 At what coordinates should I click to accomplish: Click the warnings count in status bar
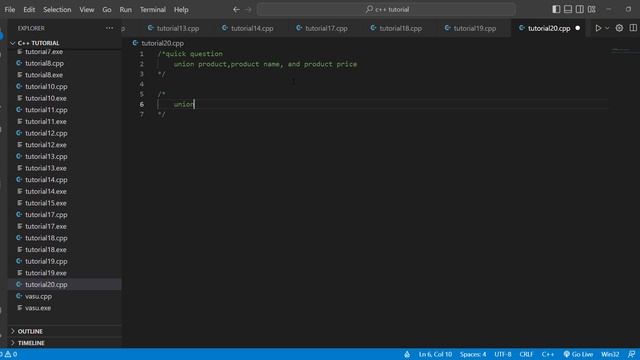click(11, 354)
